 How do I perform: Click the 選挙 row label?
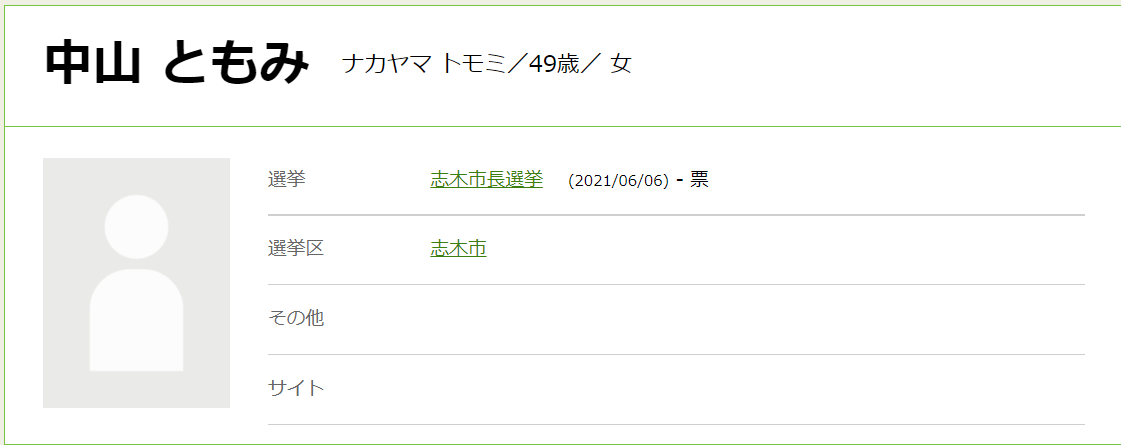tap(287, 180)
